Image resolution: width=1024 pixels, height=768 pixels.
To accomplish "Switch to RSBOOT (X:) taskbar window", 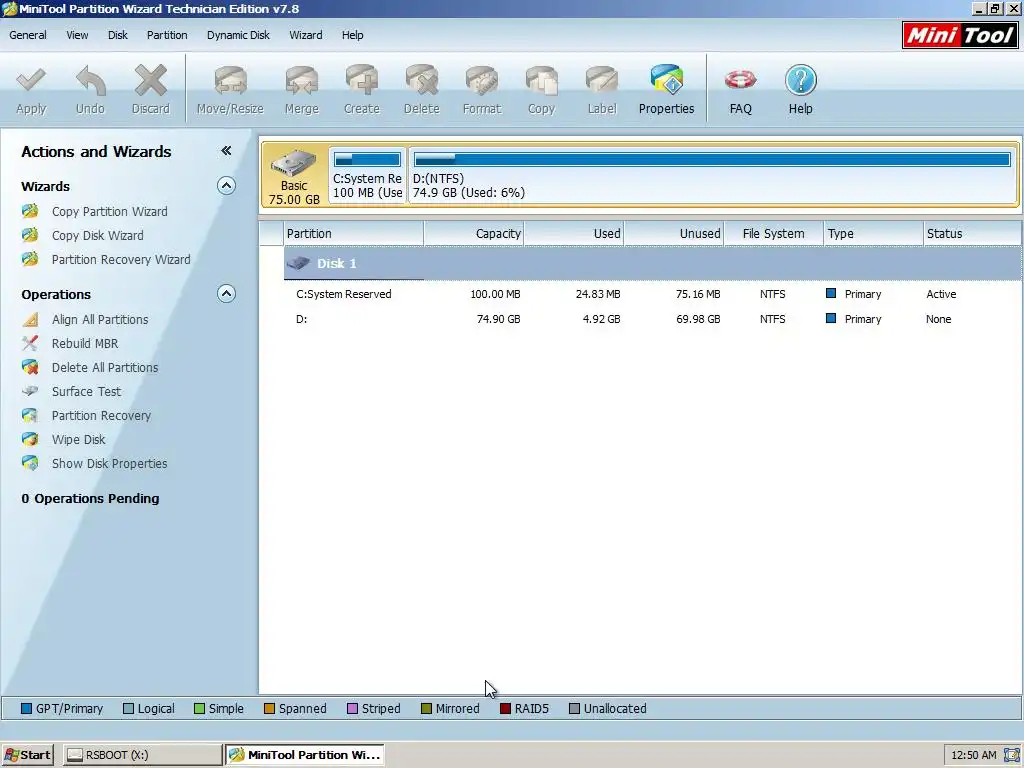I will pos(143,755).
